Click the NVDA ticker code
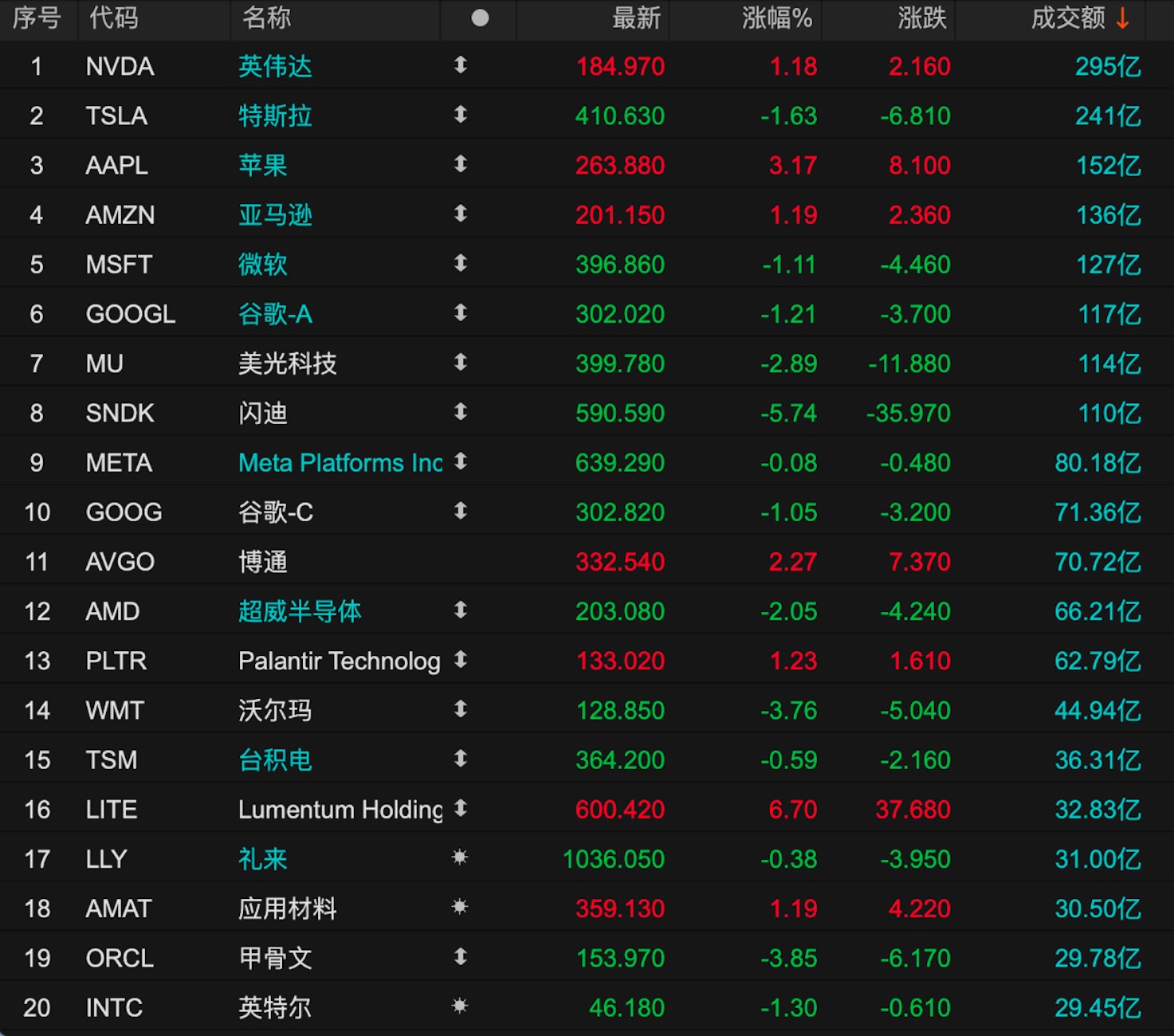 (120, 66)
